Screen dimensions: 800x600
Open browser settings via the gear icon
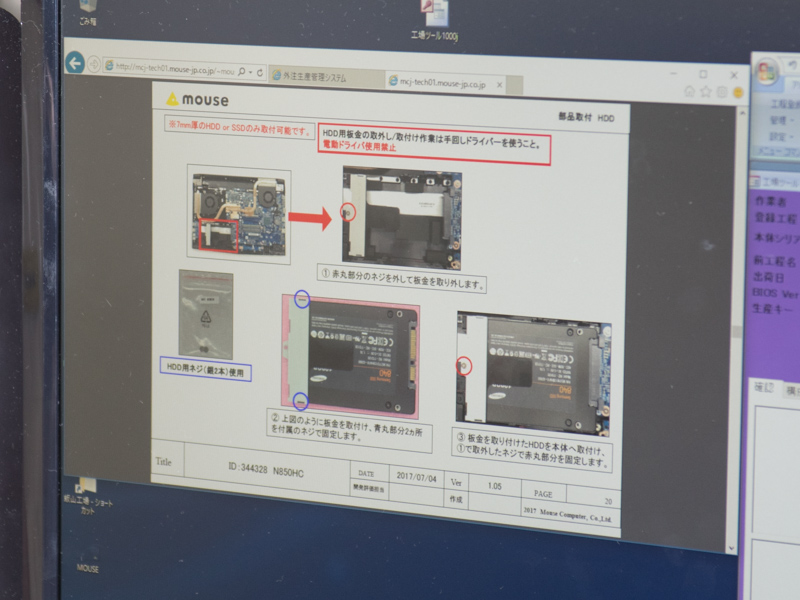[722, 92]
